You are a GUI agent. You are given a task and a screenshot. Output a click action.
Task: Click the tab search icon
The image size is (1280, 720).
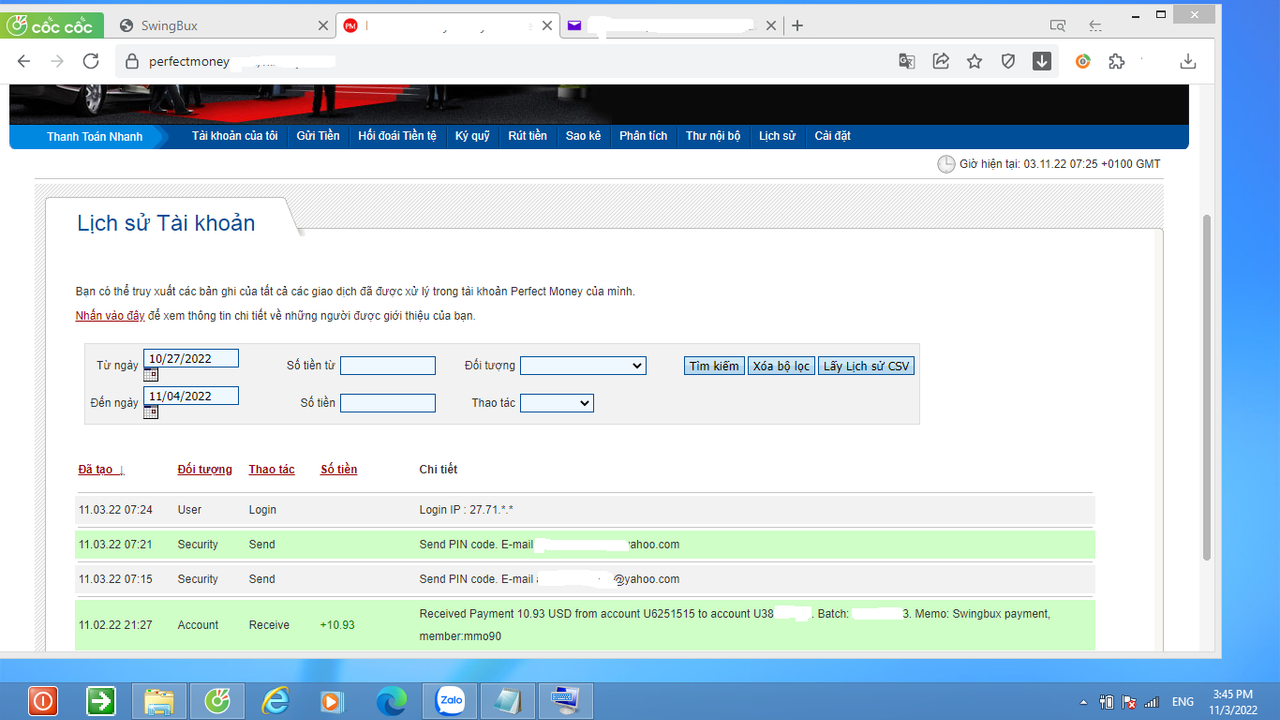point(1058,26)
